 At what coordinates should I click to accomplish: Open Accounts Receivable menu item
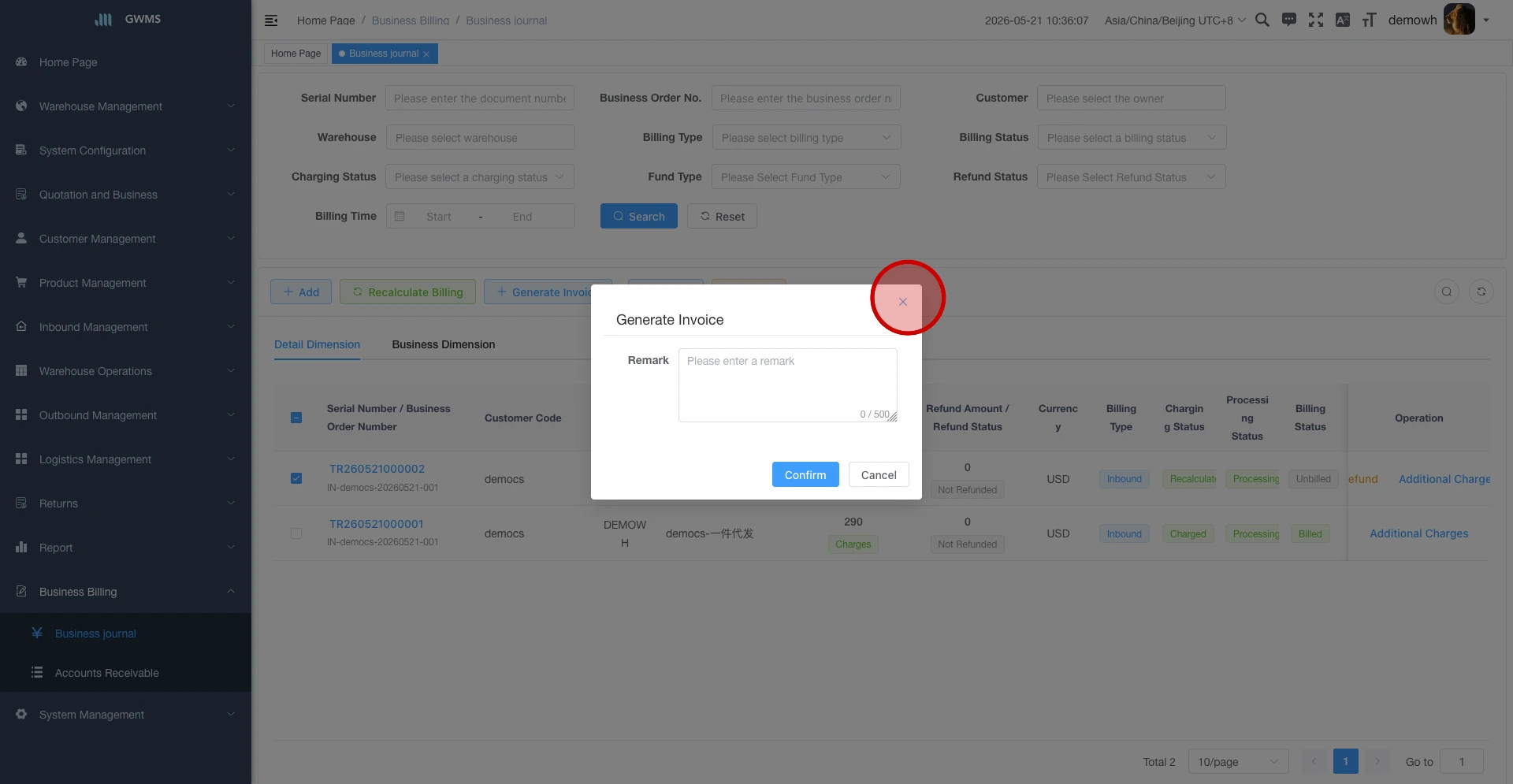pyautogui.click(x=126, y=672)
